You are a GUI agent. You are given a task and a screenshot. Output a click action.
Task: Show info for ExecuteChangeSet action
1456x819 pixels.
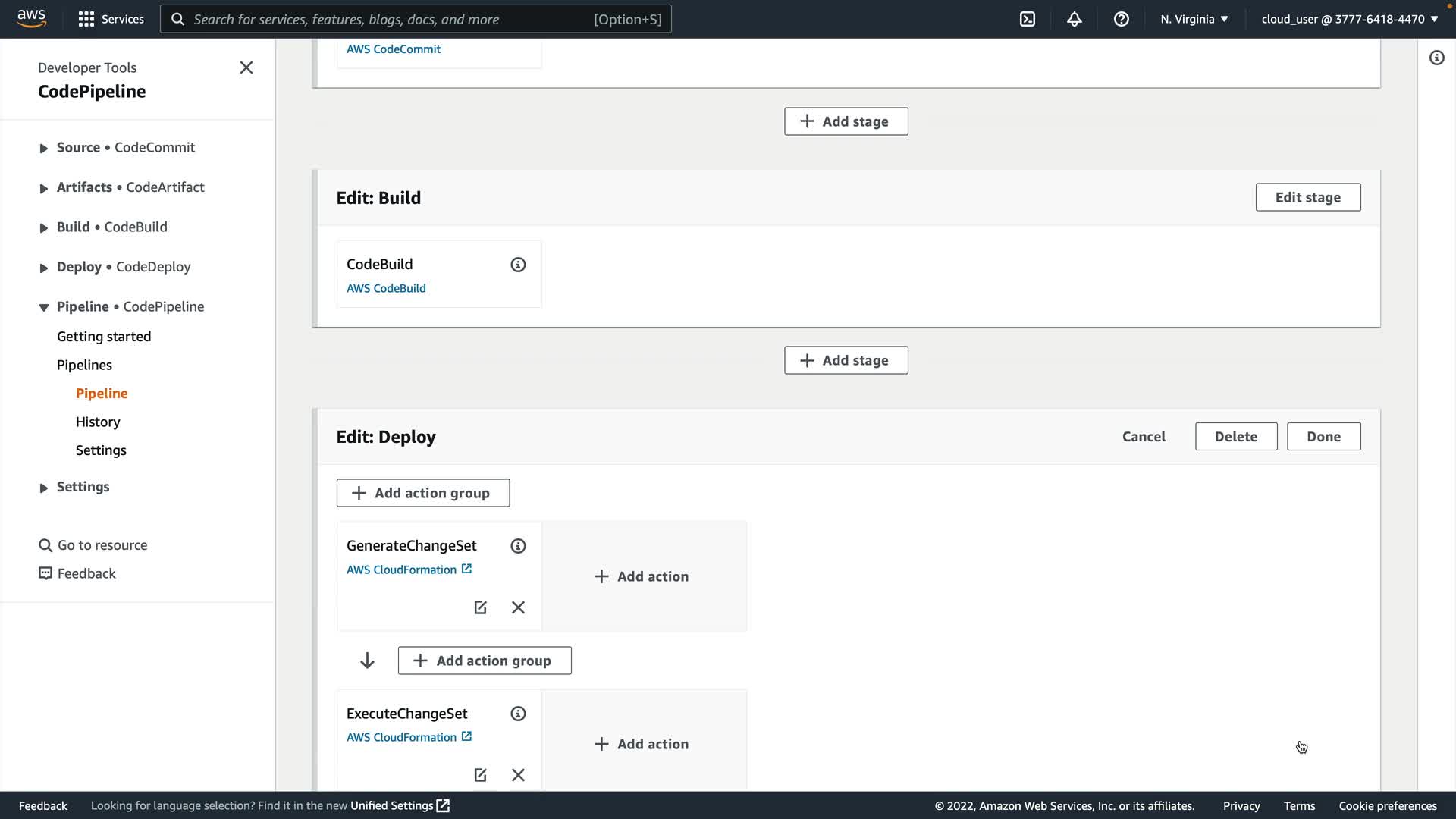click(518, 714)
